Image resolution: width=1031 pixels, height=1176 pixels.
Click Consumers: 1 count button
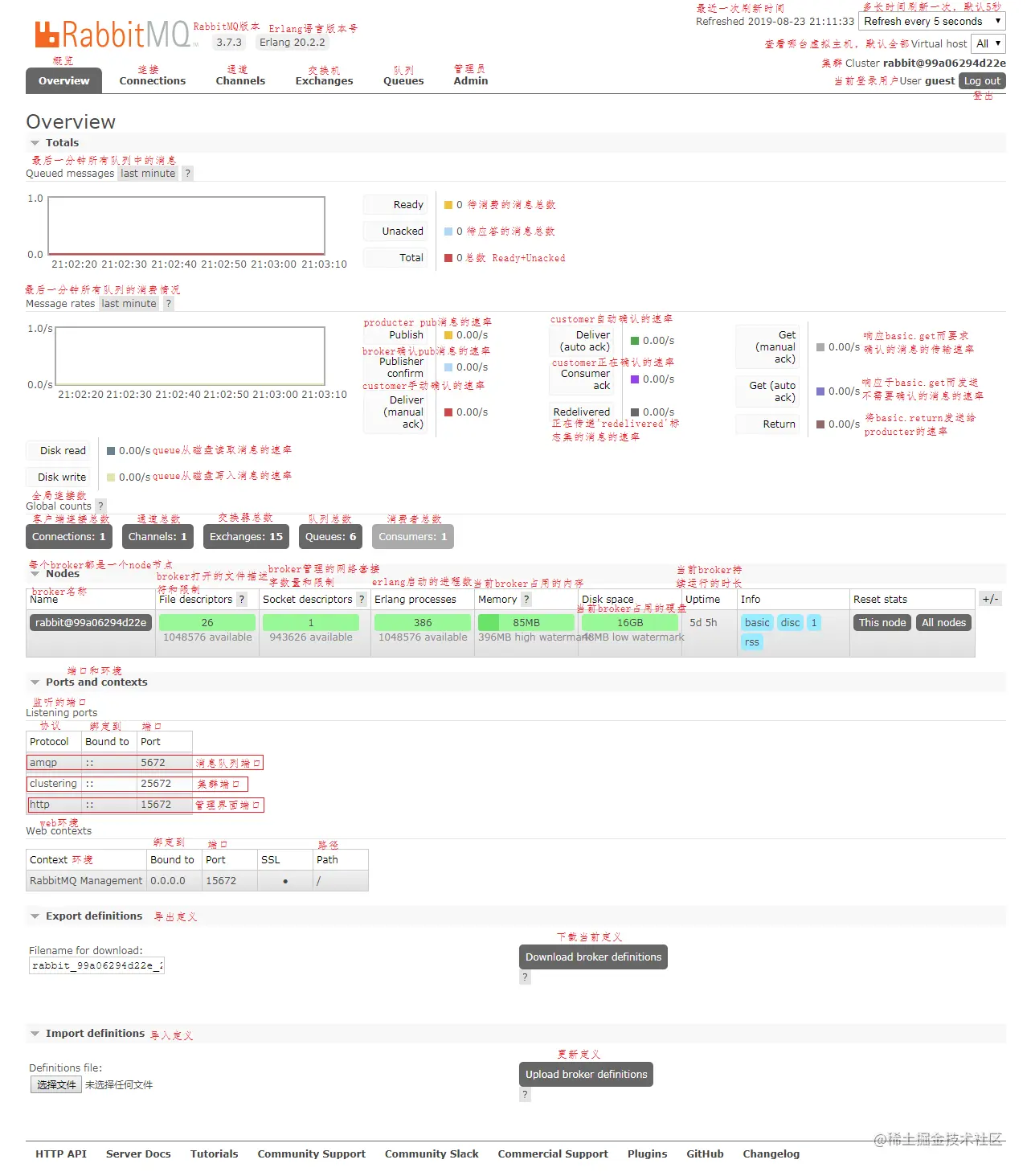click(x=413, y=537)
